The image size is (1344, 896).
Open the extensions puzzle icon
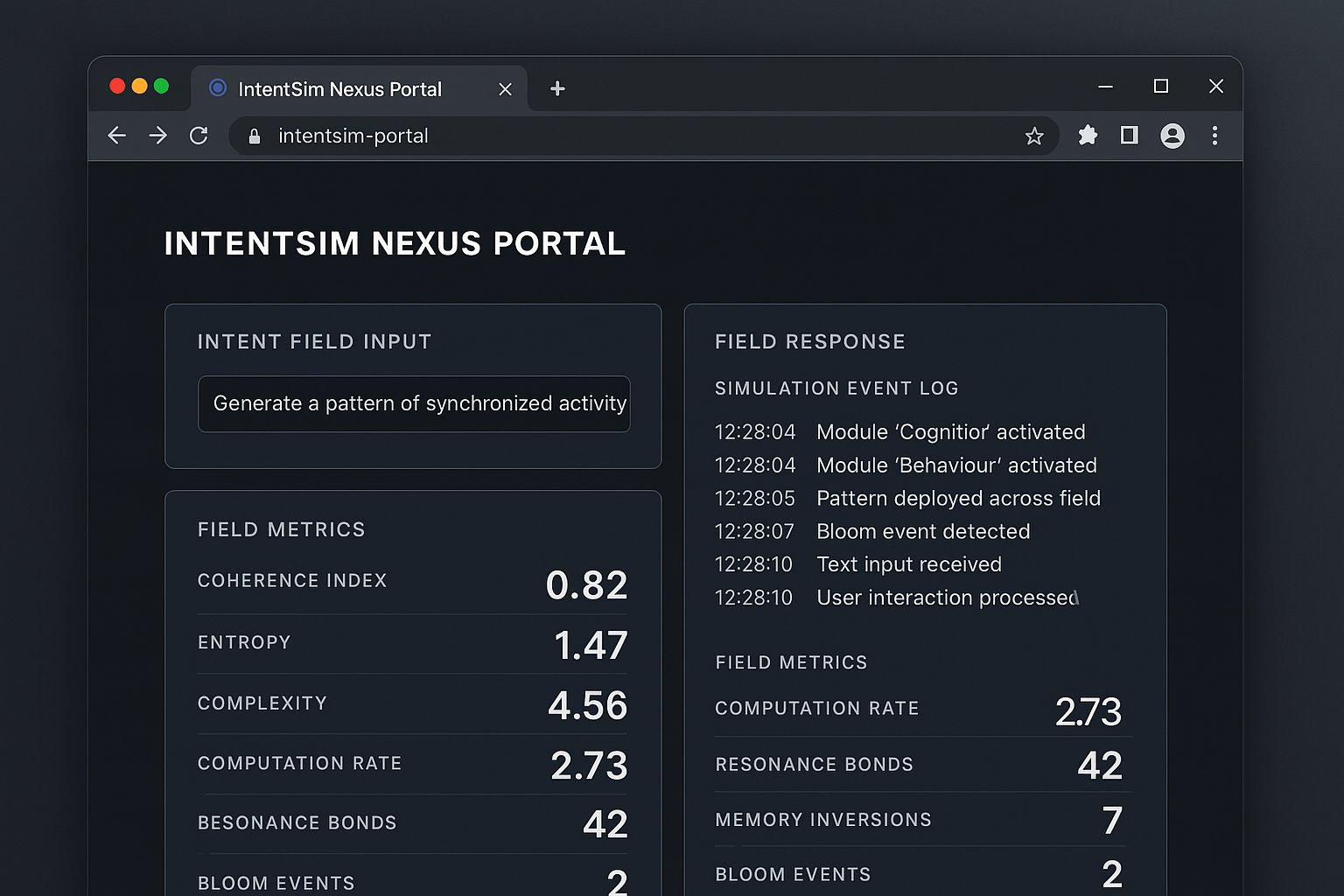coord(1088,136)
